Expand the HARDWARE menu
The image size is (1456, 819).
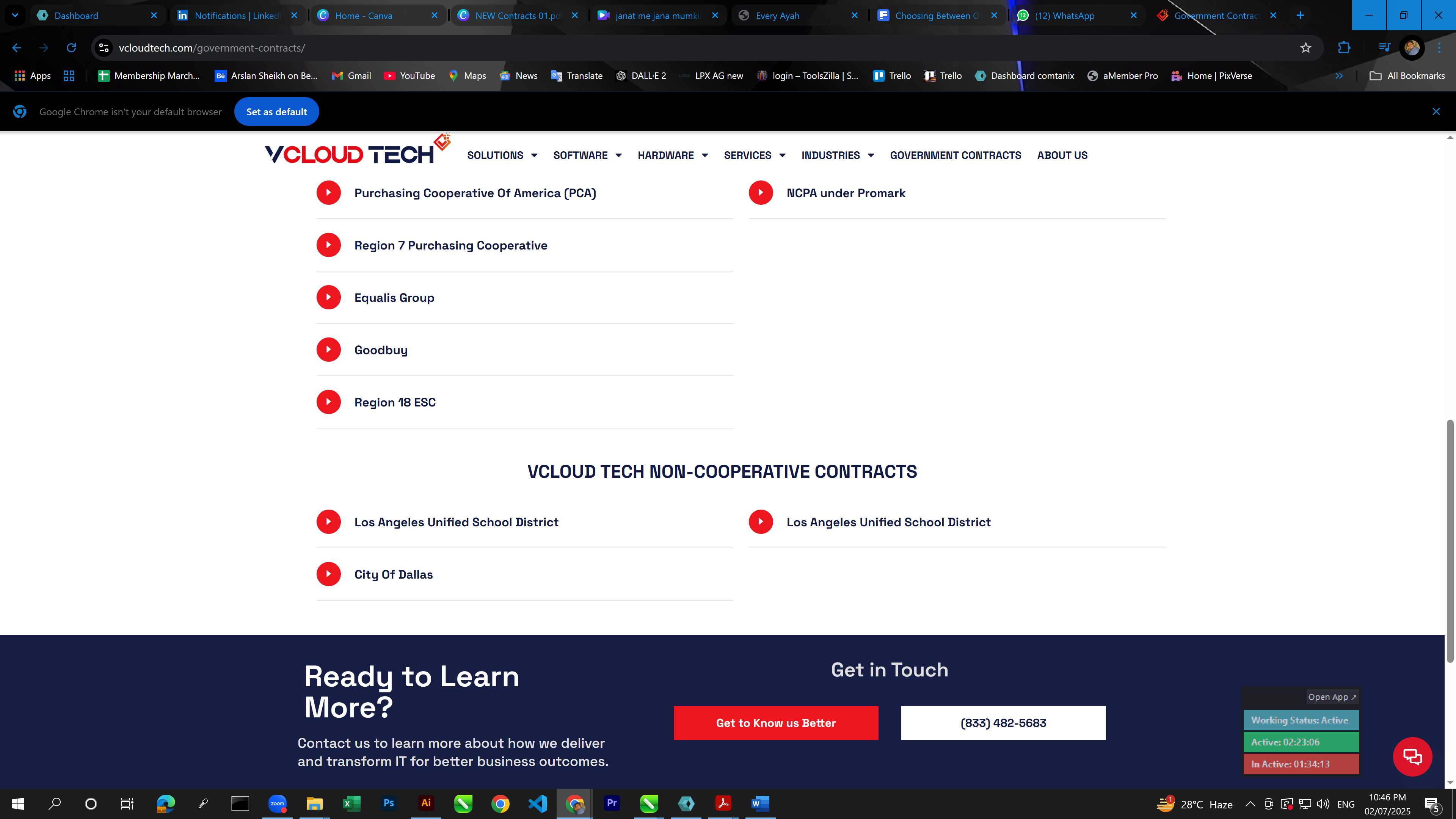[673, 155]
